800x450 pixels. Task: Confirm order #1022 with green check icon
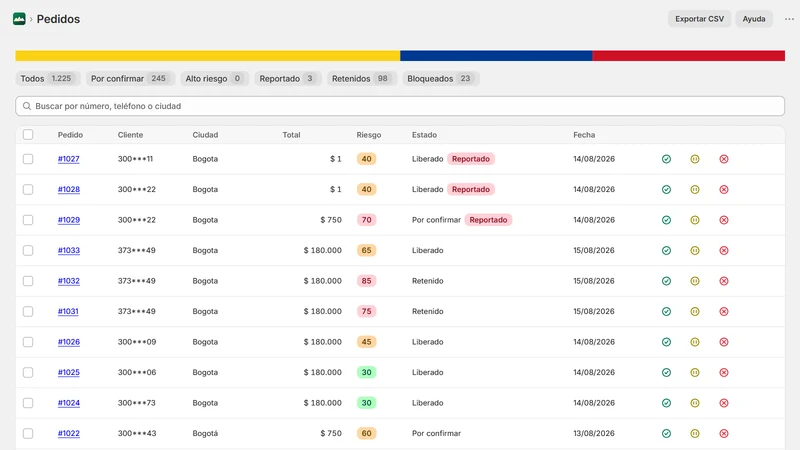point(666,433)
